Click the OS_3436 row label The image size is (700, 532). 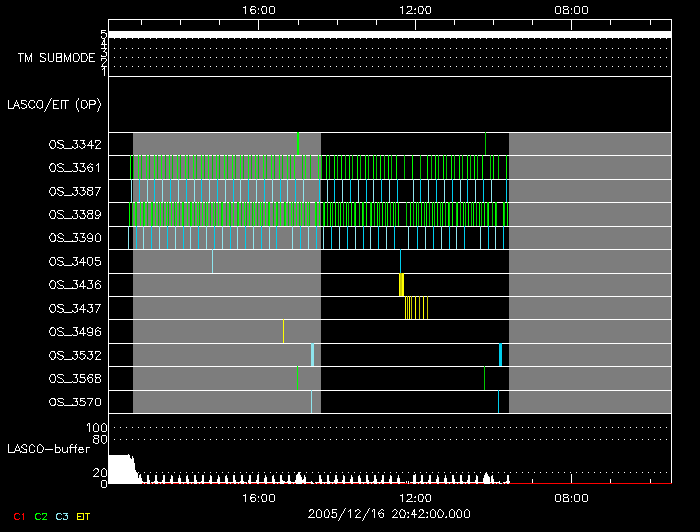[75, 285]
